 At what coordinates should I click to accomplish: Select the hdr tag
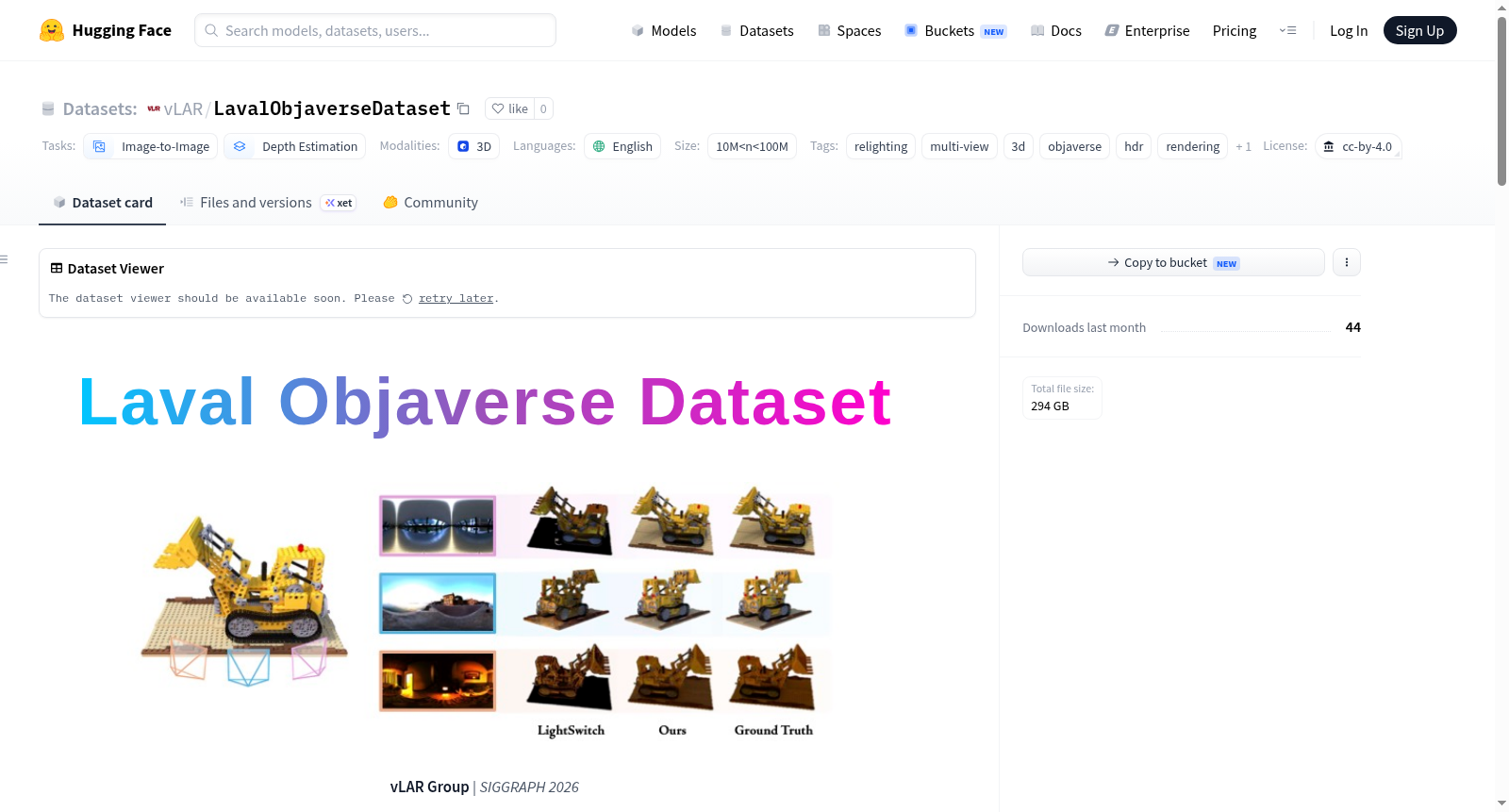[x=1134, y=146]
